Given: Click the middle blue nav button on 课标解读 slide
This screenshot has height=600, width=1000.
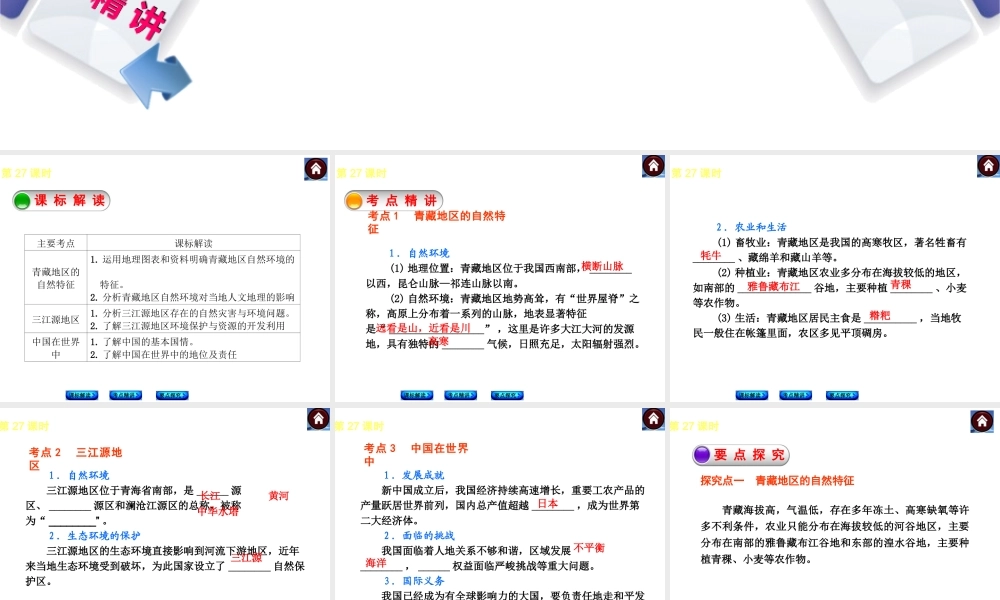Looking at the screenshot, I should tap(126, 395).
